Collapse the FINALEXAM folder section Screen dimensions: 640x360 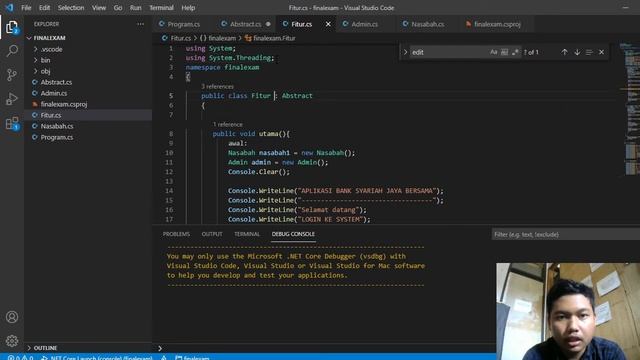tap(49, 38)
